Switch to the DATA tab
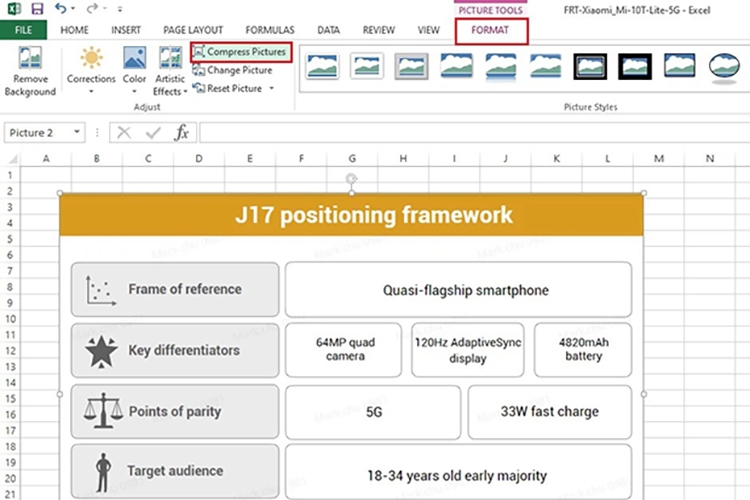The width and height of the screenshot is (750, 500). 329,30
